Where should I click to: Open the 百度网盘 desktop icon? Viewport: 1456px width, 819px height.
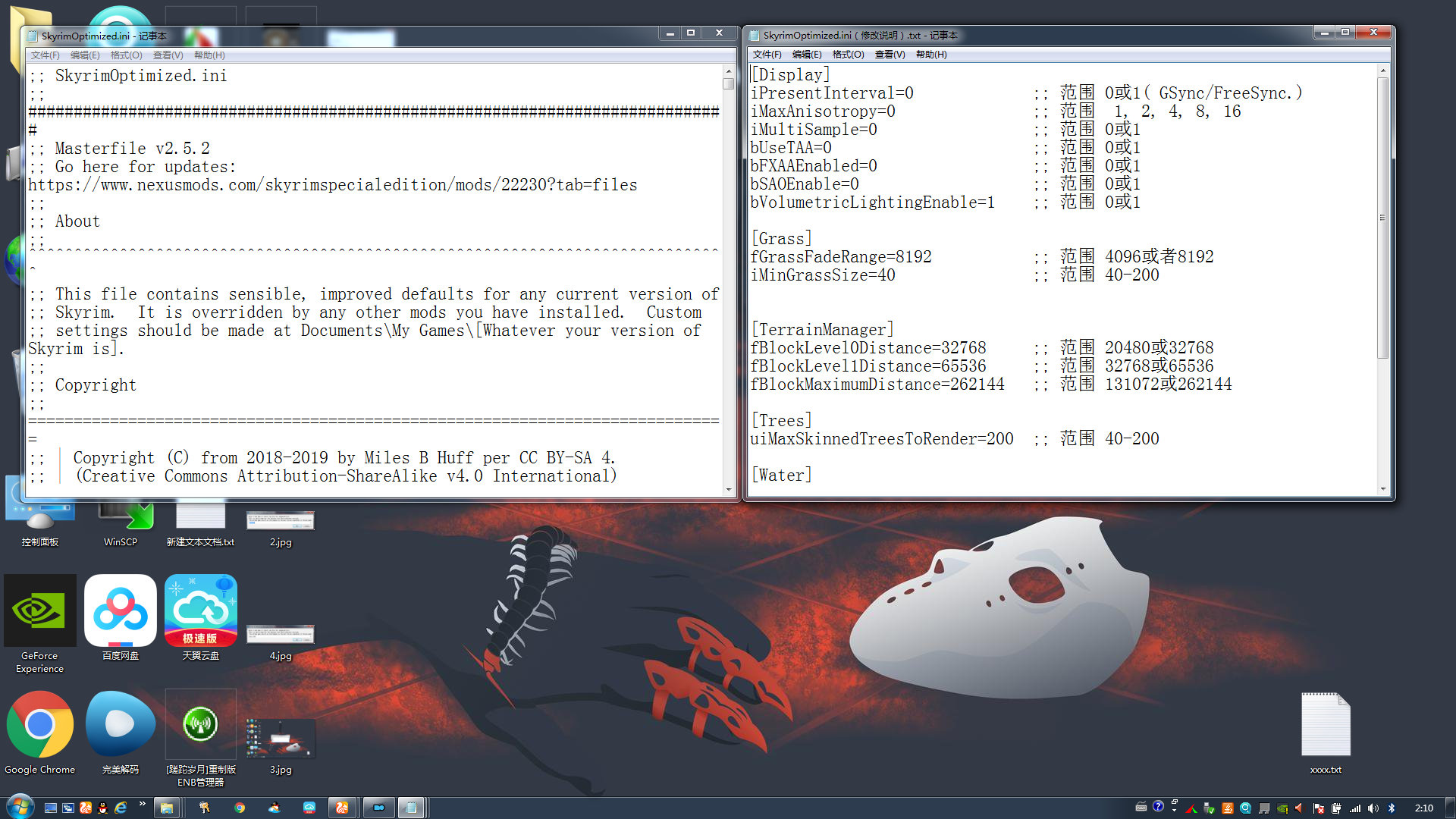click(x=121, y=611)
